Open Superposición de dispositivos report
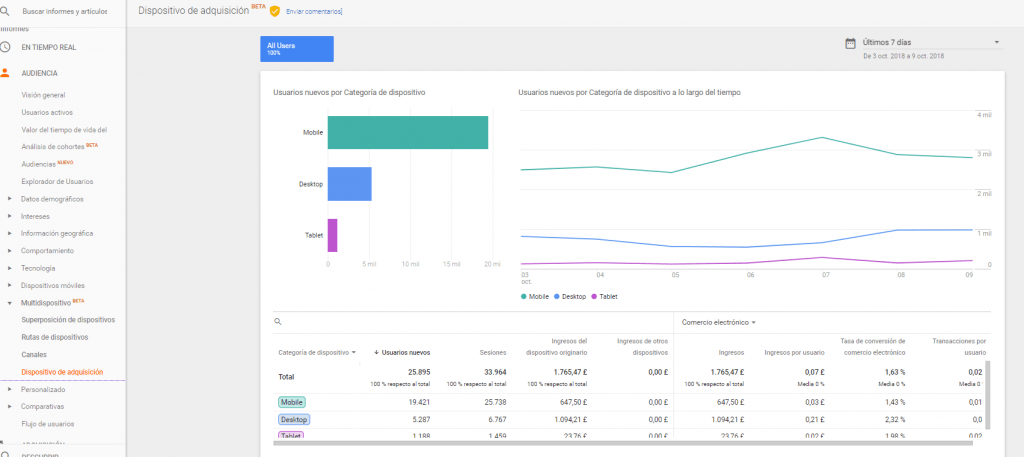 tap(68, 320)
